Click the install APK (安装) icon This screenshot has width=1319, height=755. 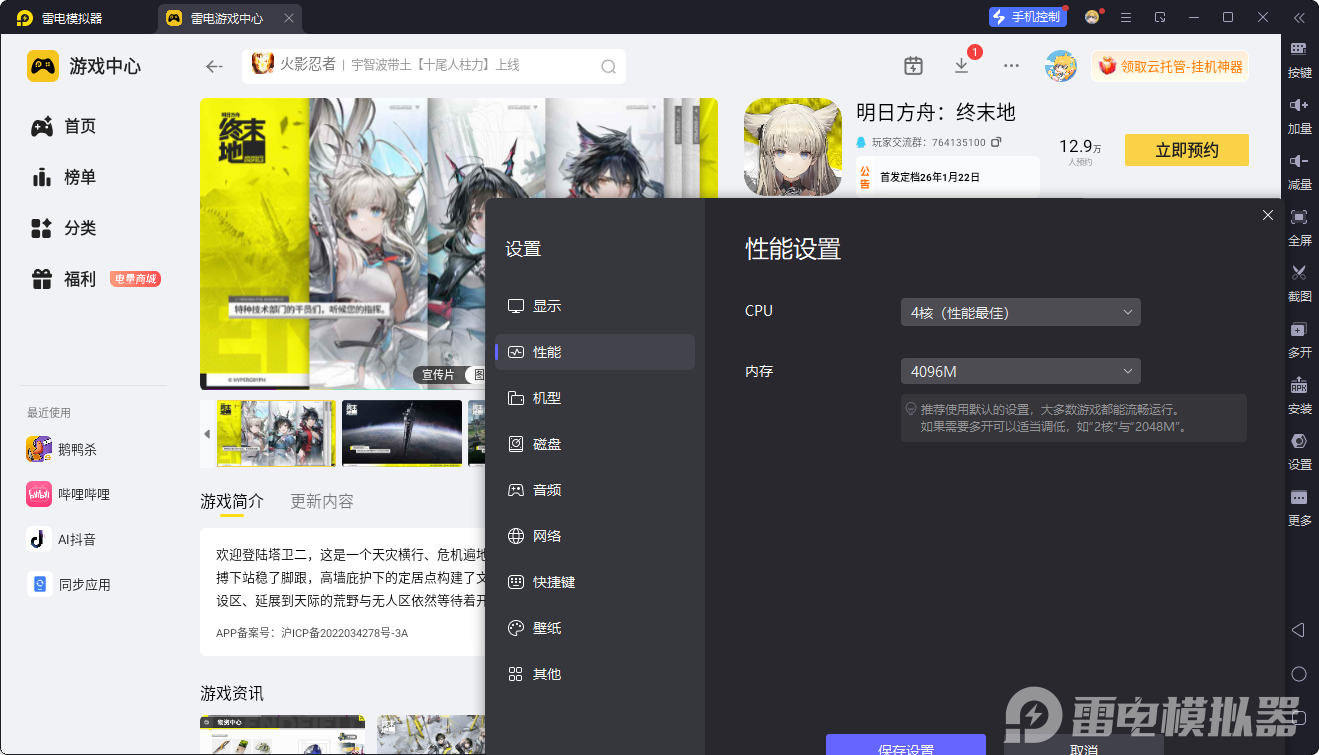click(x=1299, y=394)
